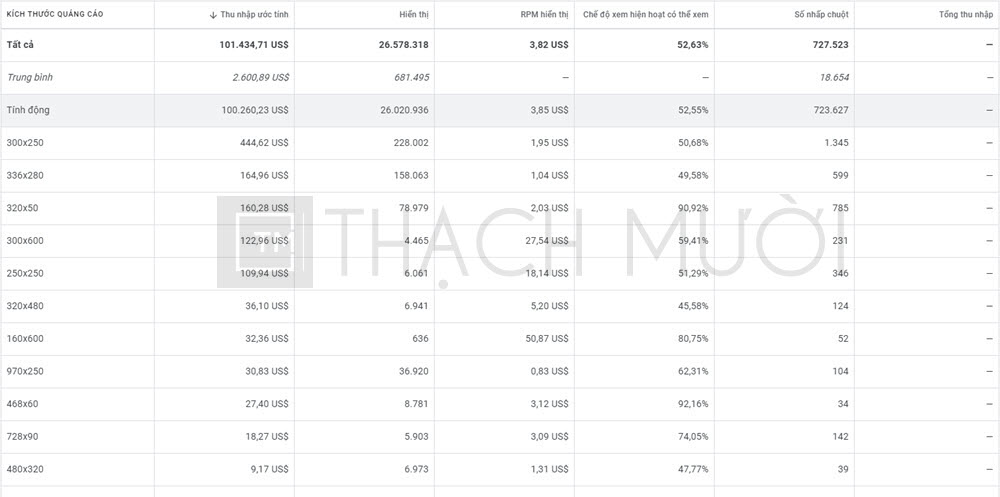Sort by Hiển thị column header

tap(412, 15)
